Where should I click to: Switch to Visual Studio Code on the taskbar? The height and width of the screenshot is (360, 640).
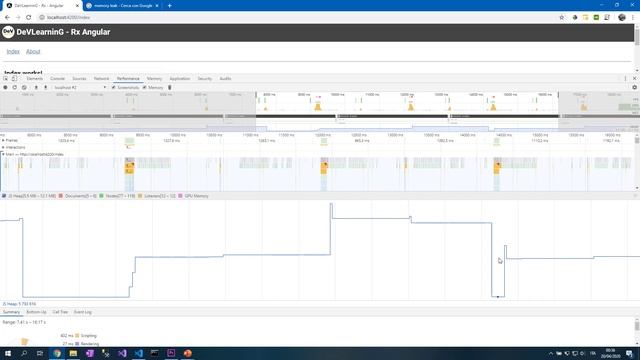[138, 353]
